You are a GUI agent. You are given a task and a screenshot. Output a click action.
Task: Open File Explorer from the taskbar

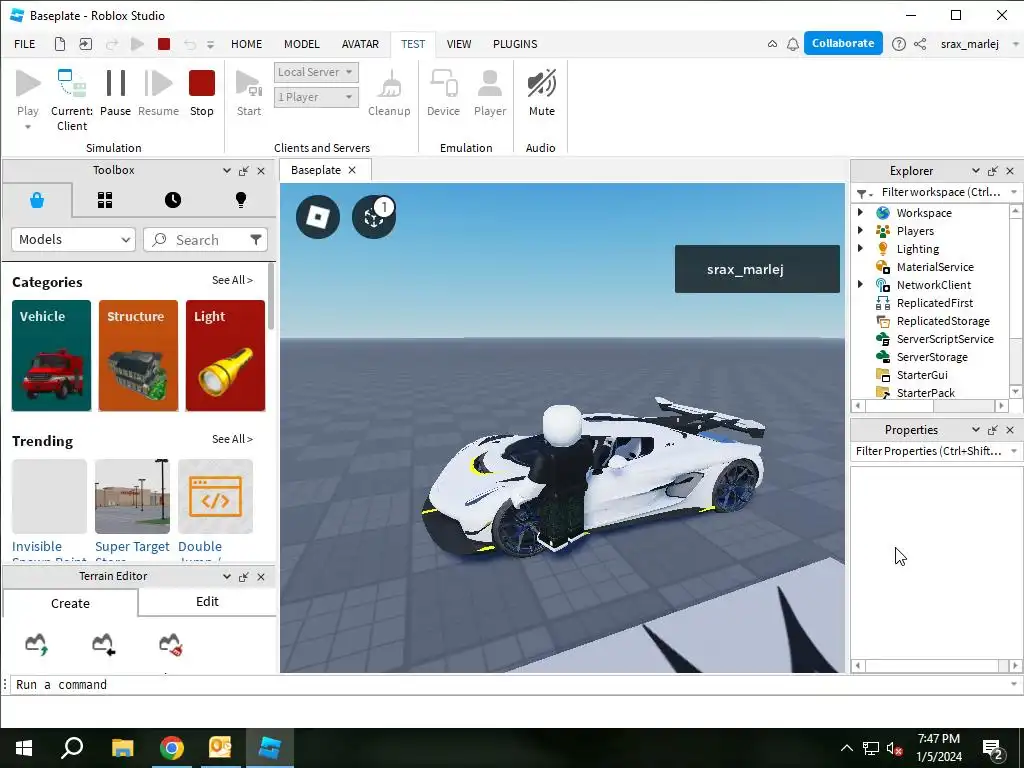(123, 748)
